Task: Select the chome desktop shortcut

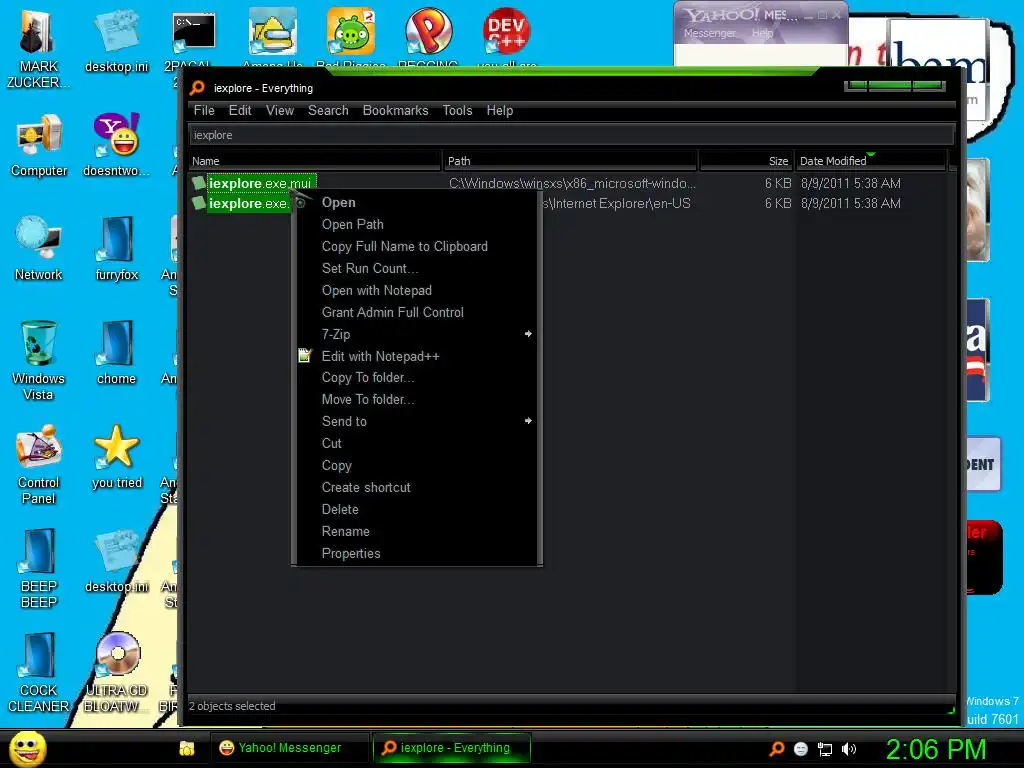Action: 116,343
